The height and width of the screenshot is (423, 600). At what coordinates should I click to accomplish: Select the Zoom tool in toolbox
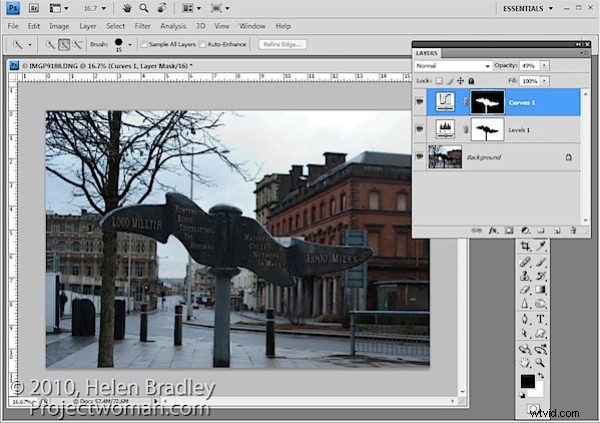(x=540, y=363)
